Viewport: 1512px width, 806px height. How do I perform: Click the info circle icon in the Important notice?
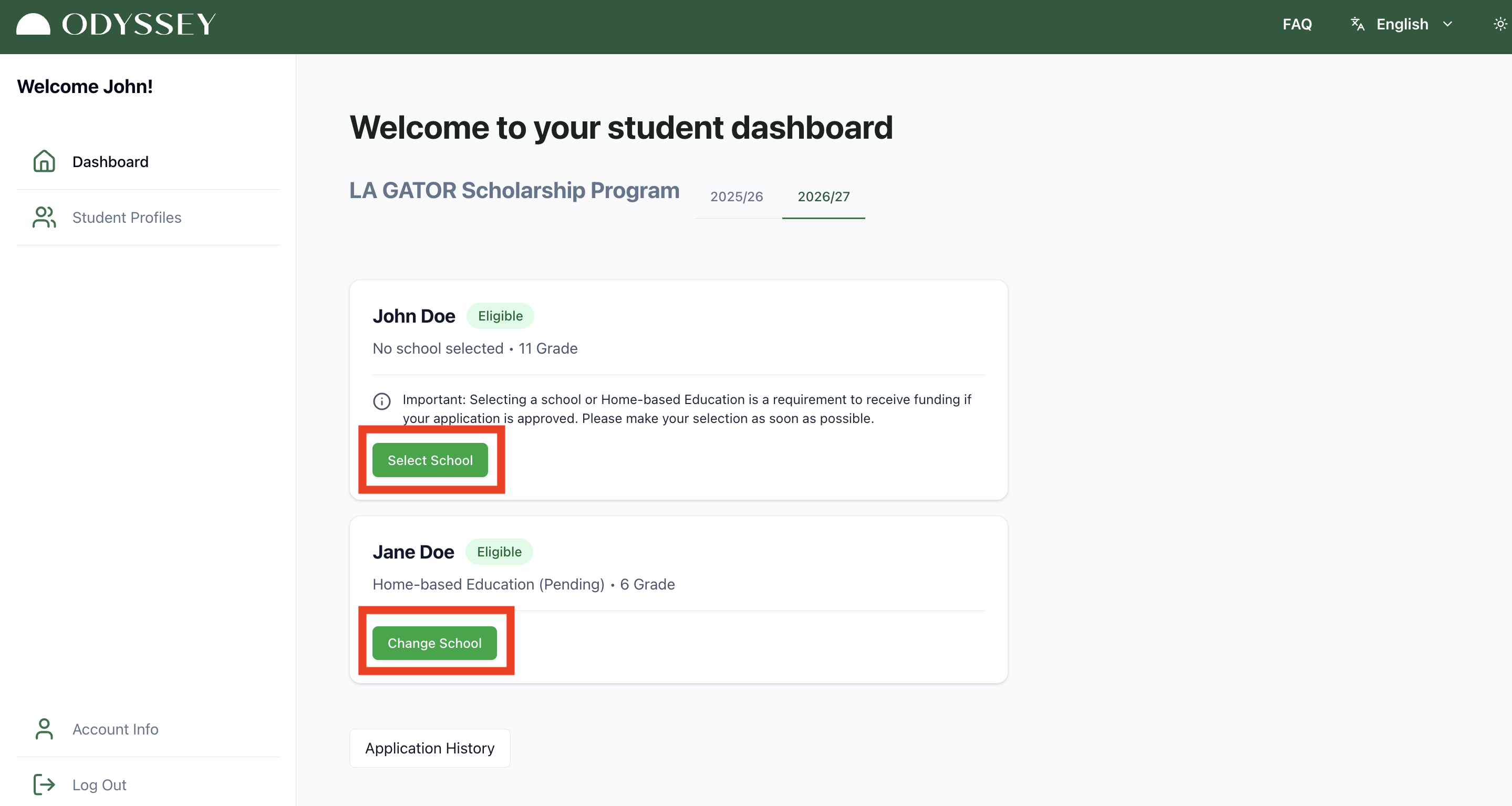pyautogui.click(x=381, y=401)
